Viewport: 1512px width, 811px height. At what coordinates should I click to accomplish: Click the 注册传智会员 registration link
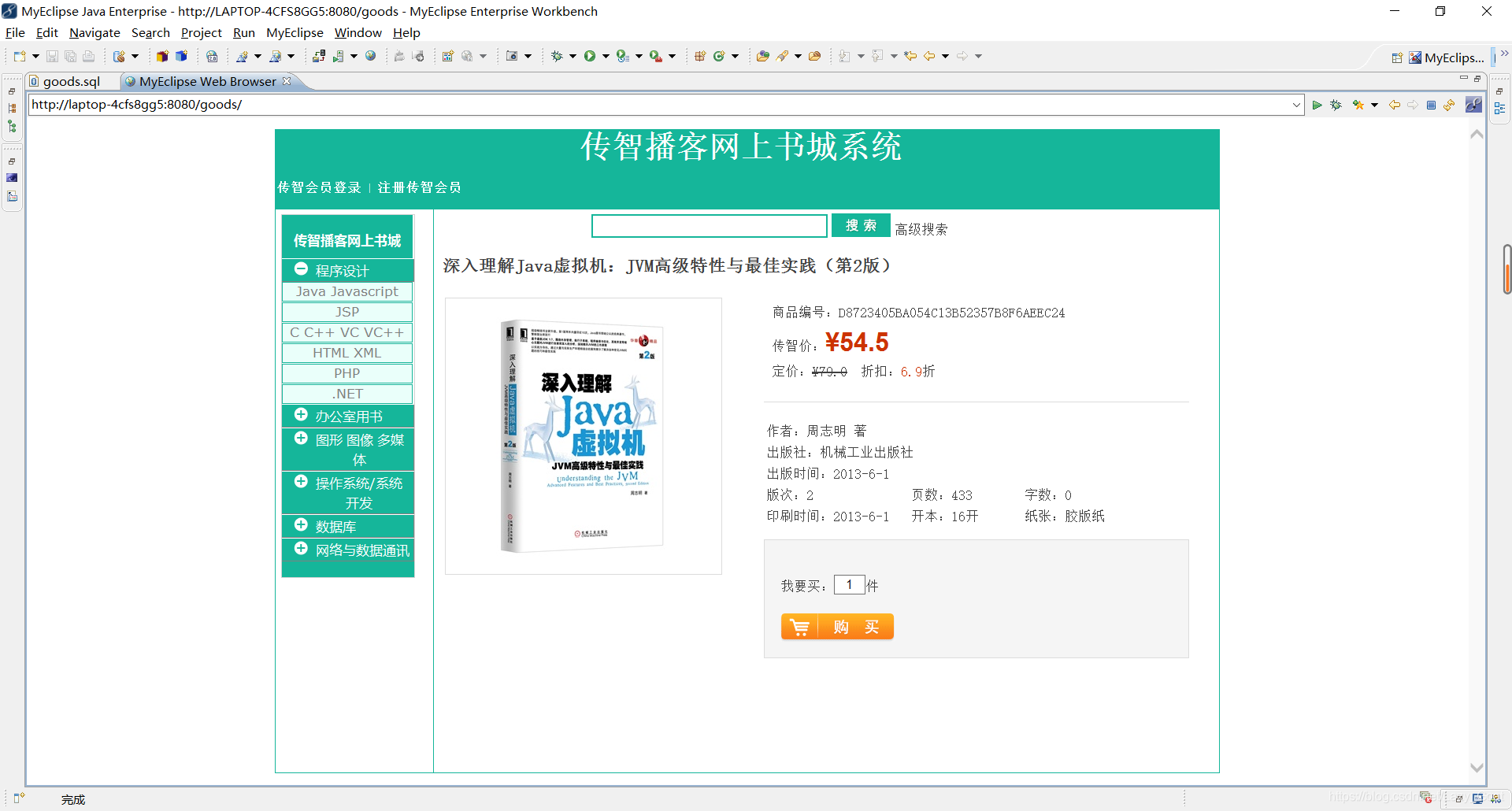pos(418,187)
